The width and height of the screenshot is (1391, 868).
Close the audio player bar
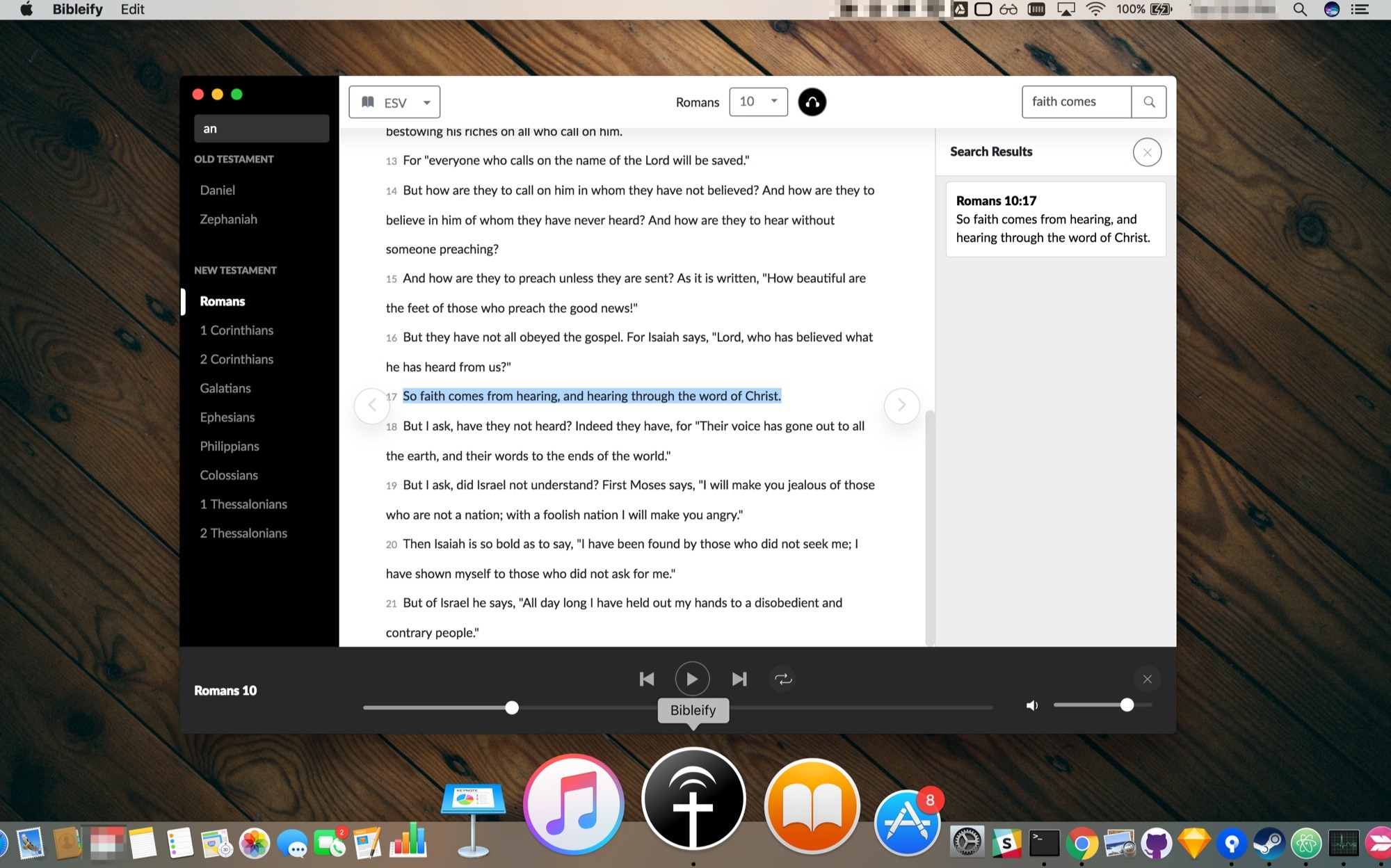coord(1147,679)
